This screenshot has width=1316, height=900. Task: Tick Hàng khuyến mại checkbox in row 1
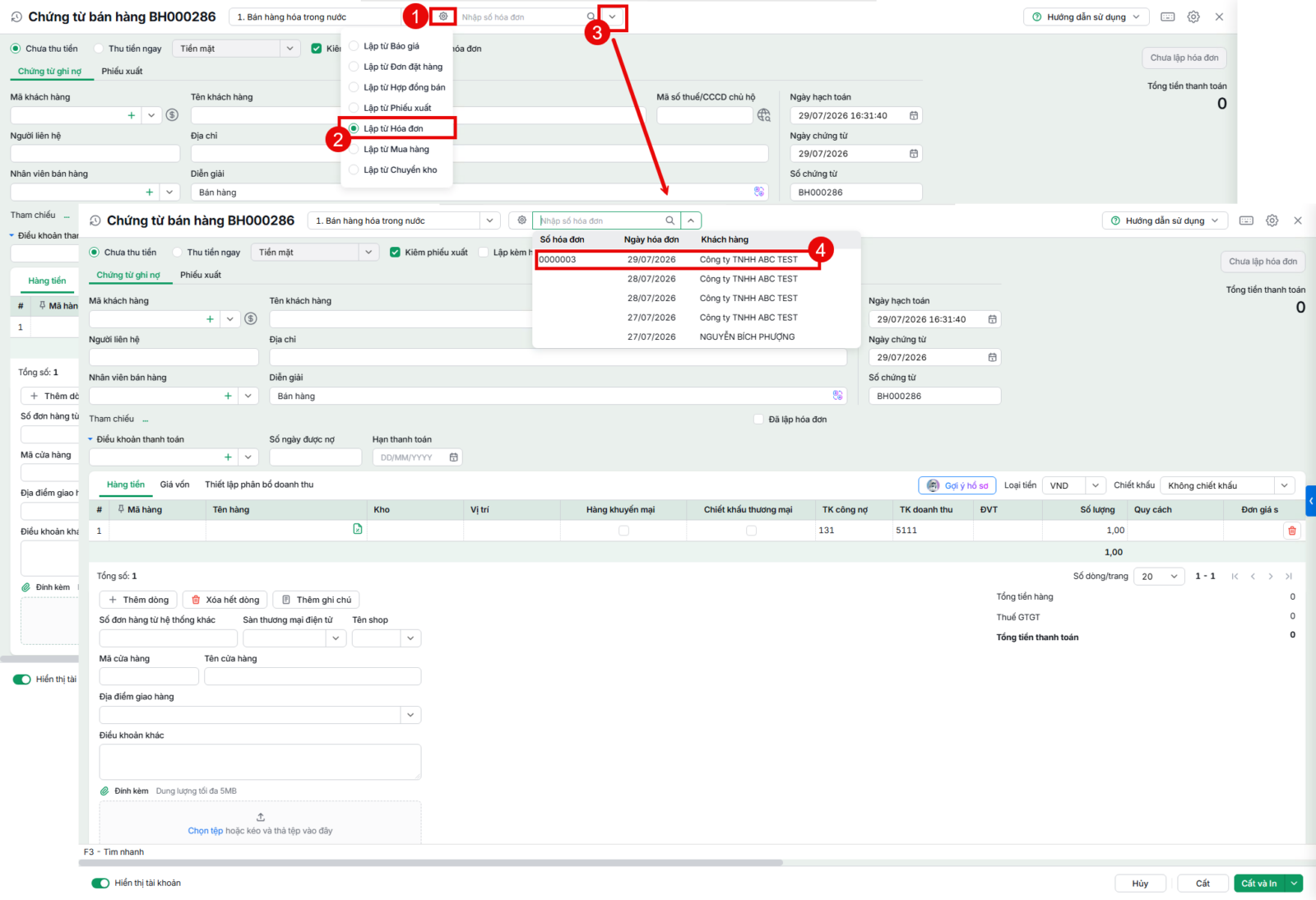623,531
